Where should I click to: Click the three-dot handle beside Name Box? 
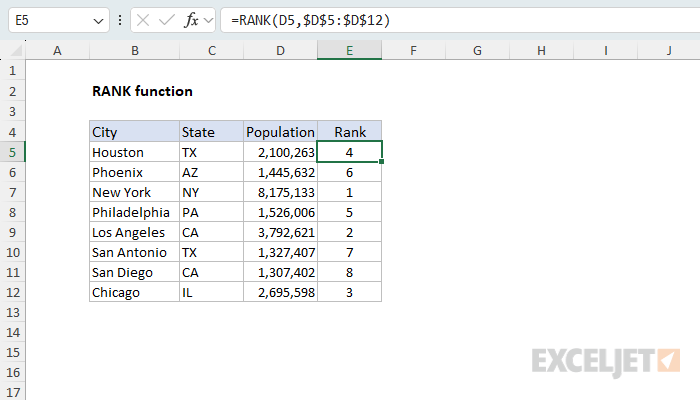point(120,20)
